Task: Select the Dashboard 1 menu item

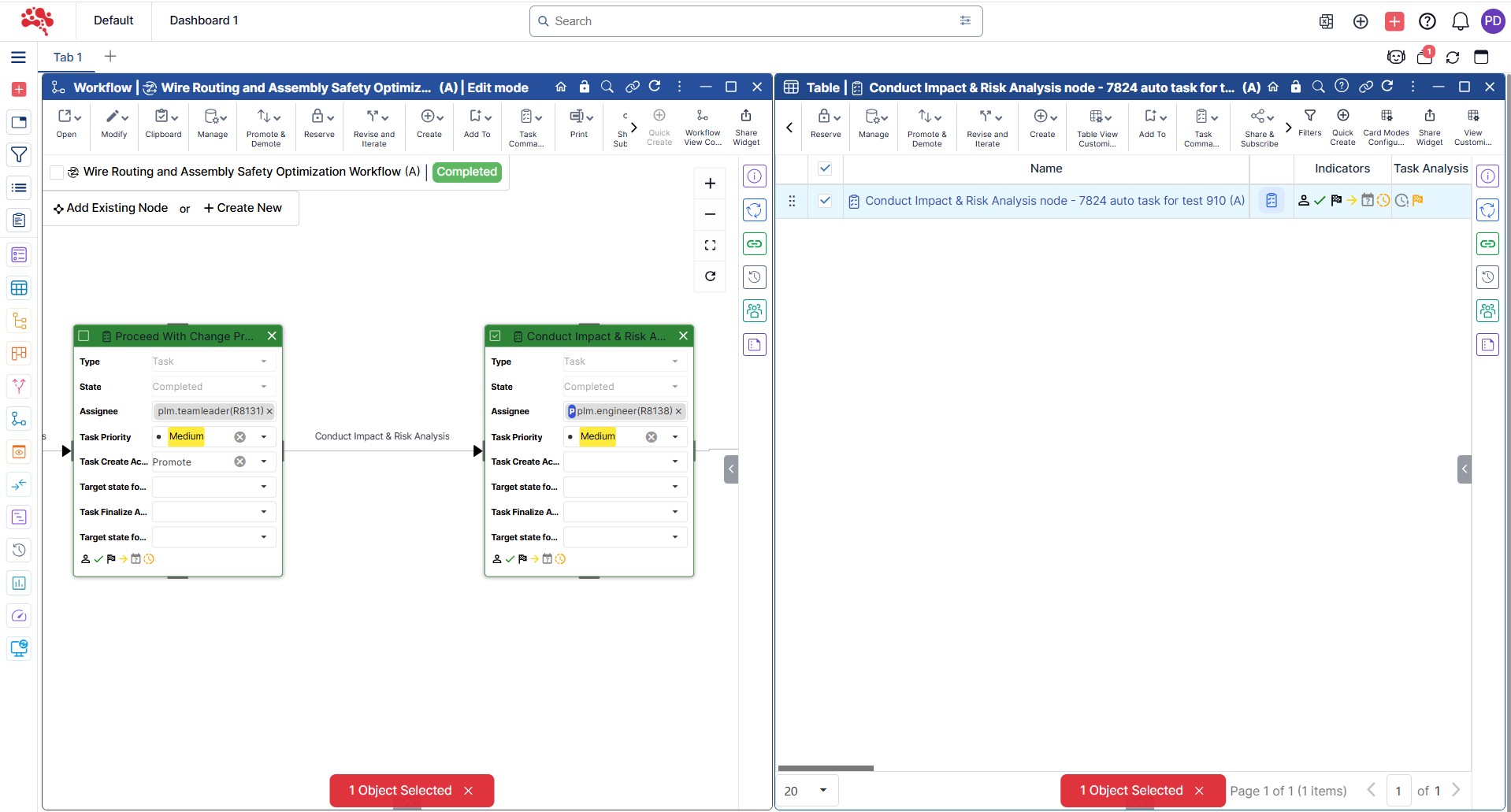Action: [203, 20]
